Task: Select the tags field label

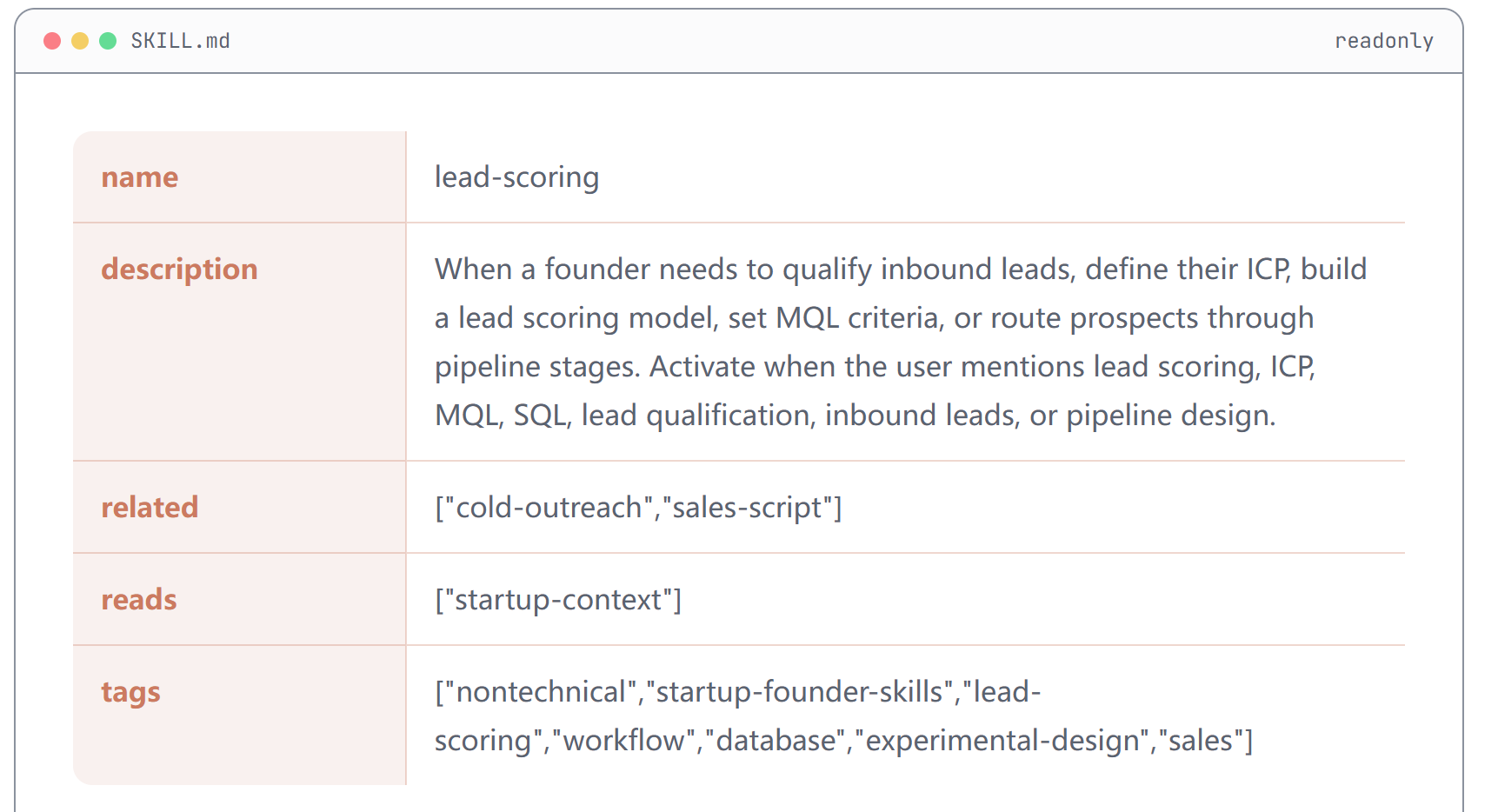Action: (x=130, y=693)
